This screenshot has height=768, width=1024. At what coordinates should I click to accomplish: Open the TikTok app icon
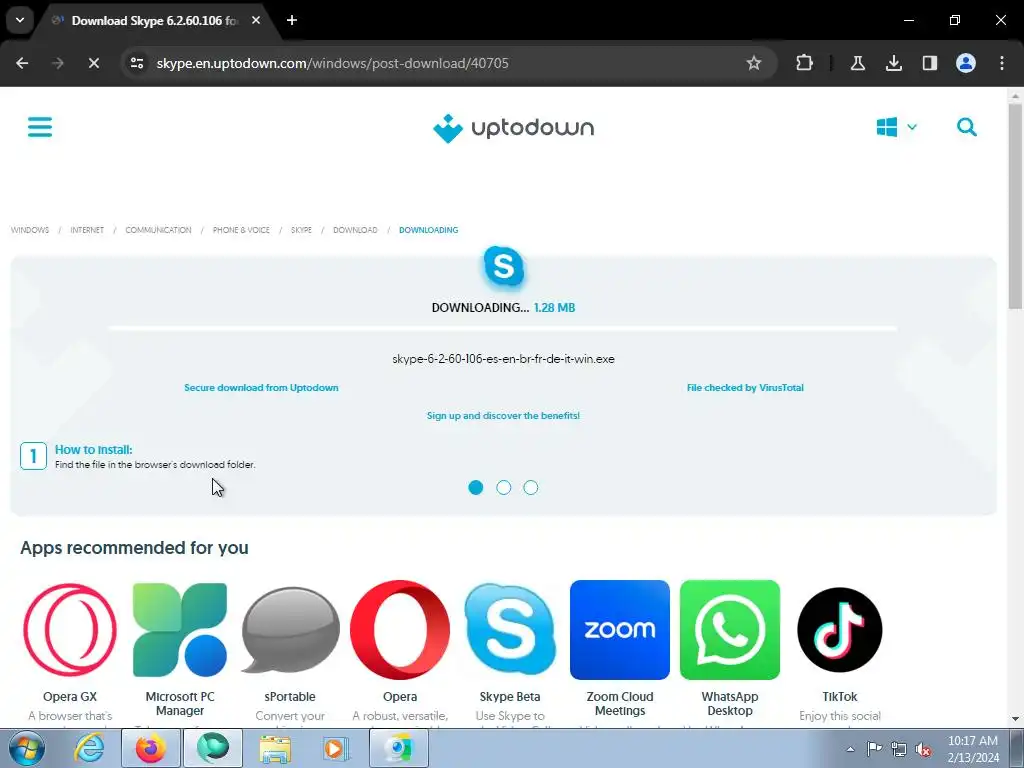tap(840, 630)
